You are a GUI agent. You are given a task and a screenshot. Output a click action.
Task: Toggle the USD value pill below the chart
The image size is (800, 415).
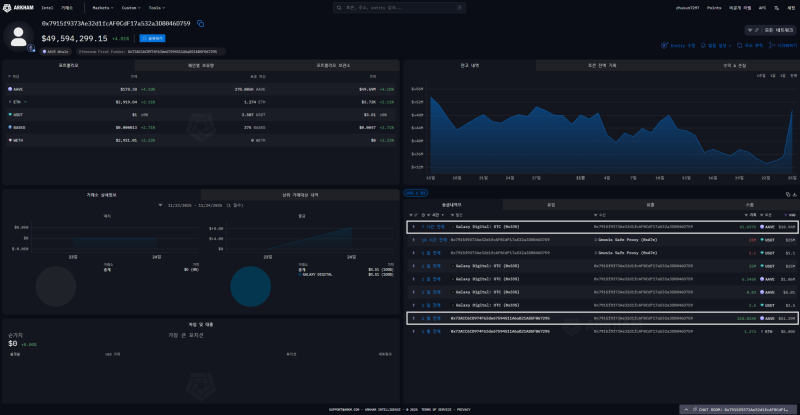[x=415, y=192]
